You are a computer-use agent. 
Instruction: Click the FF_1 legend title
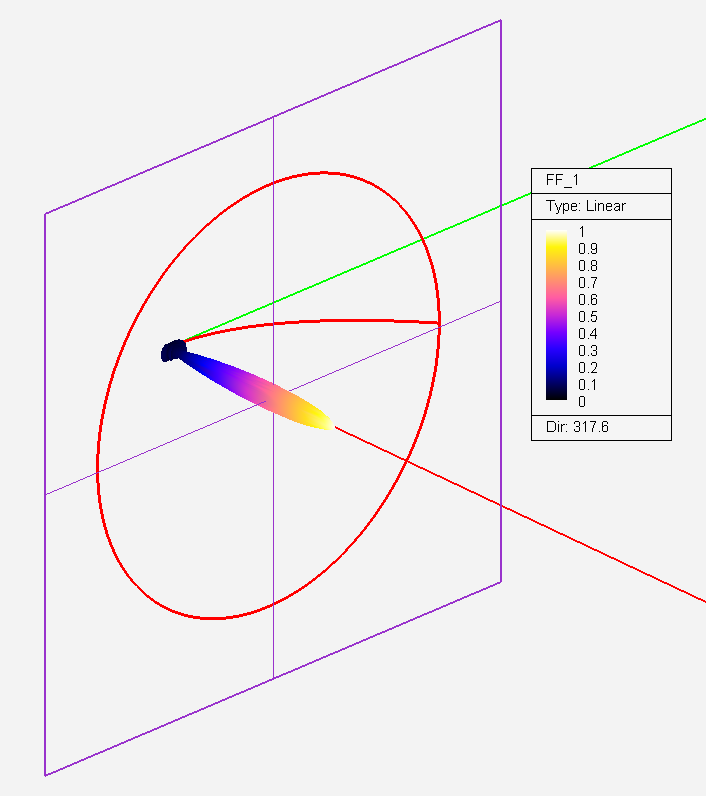(x=562, y=180)
